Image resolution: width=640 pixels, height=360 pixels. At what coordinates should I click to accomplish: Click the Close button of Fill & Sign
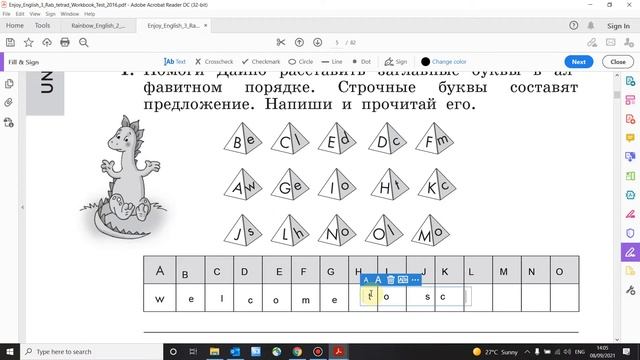[618, 62]
